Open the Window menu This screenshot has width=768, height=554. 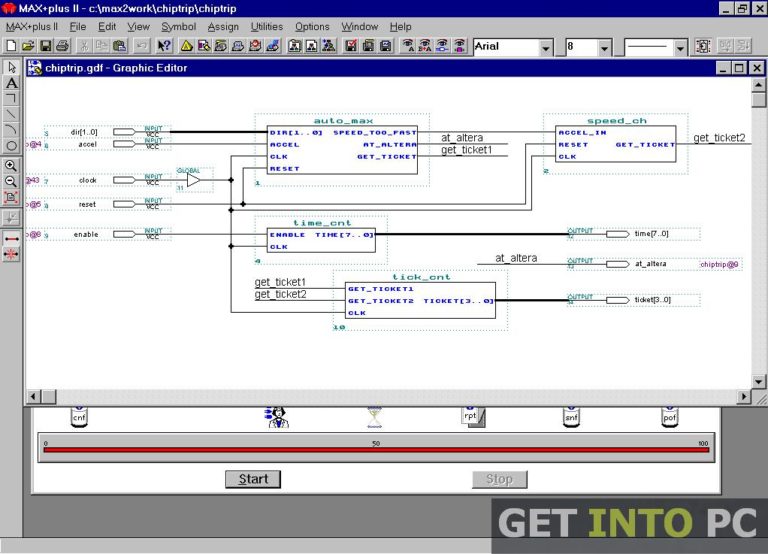[x=360, y=26]
